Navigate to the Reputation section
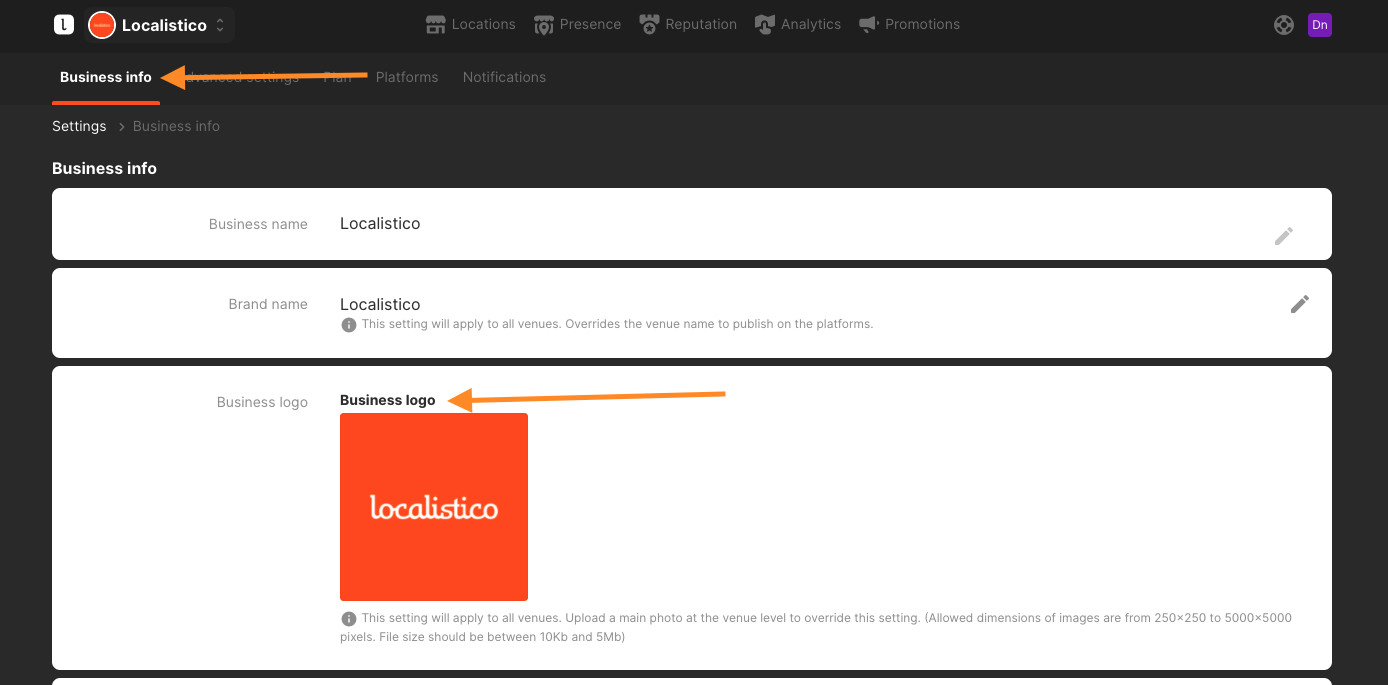1388x685 pixels. coord(688,24)
